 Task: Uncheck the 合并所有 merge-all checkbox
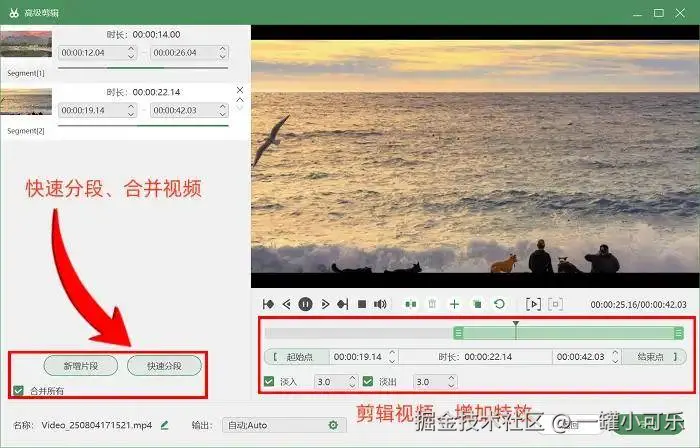18,390
